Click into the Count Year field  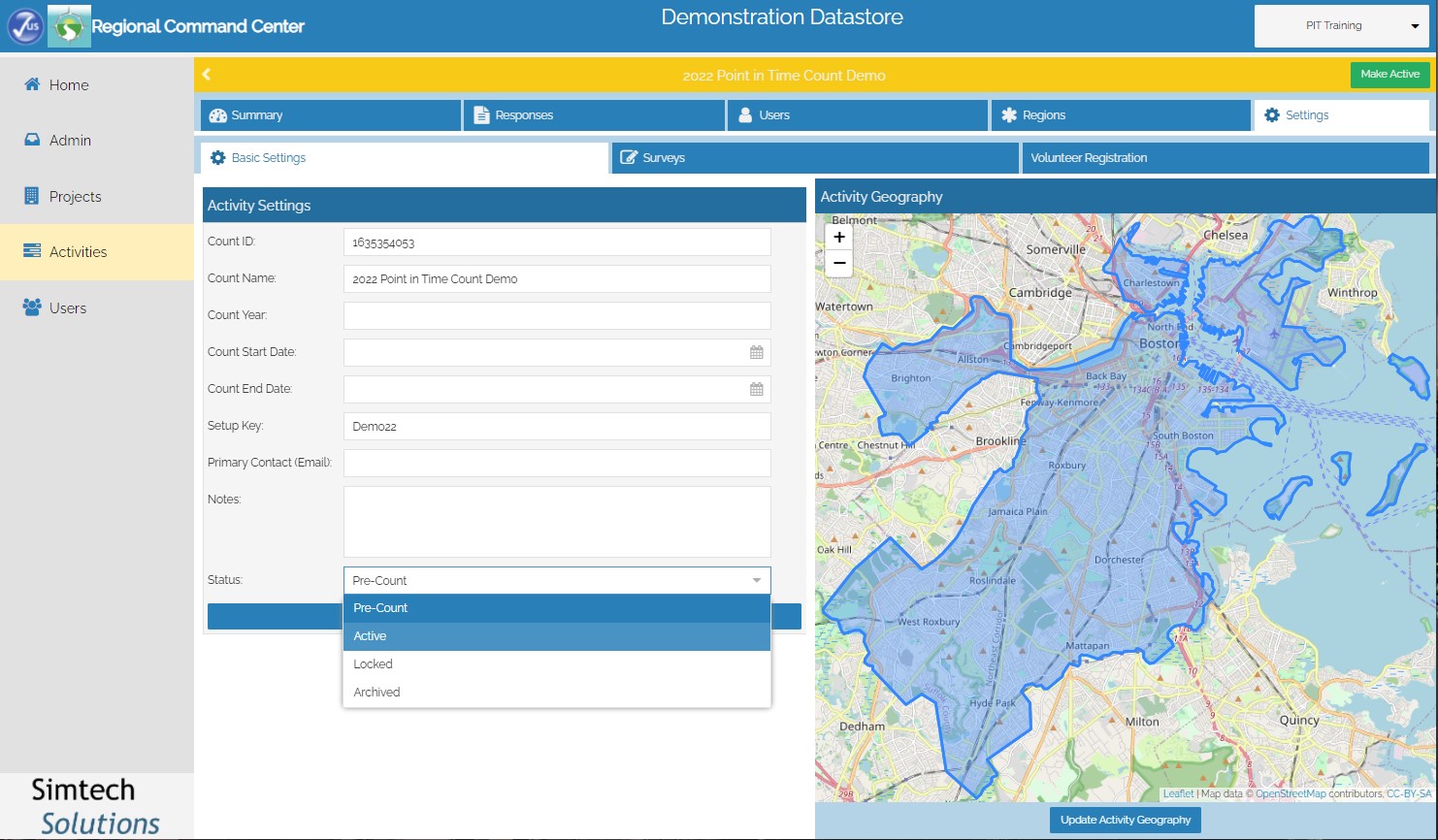[x=556, y=315]
